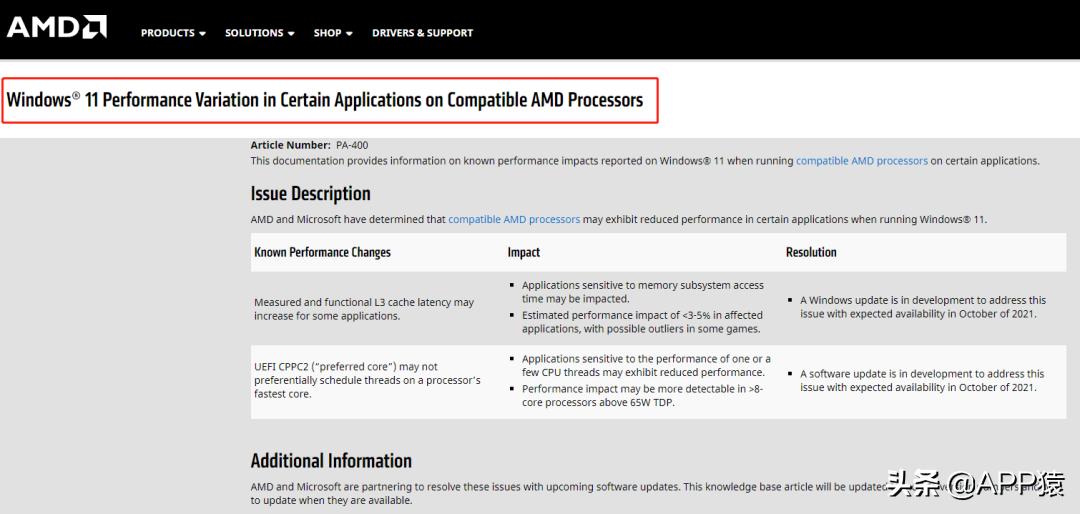Screen dimensions: 1080x514
Task: Click the AMD logo
Action: point(57,27)
